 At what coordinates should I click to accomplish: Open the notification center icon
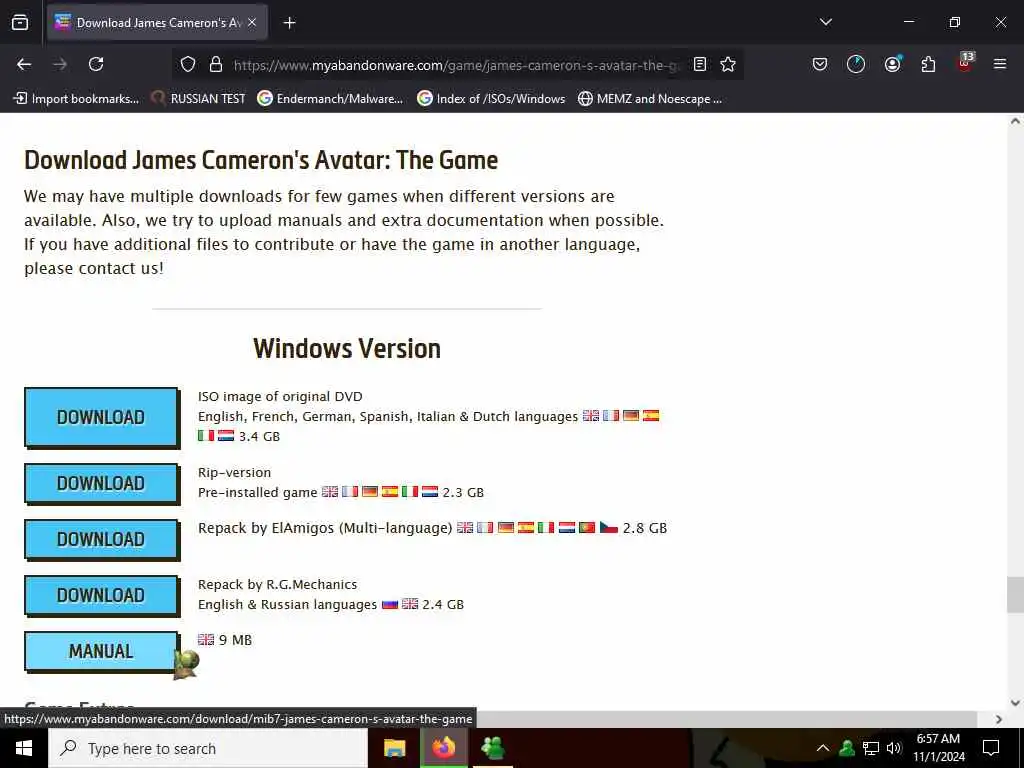(991, 748)
